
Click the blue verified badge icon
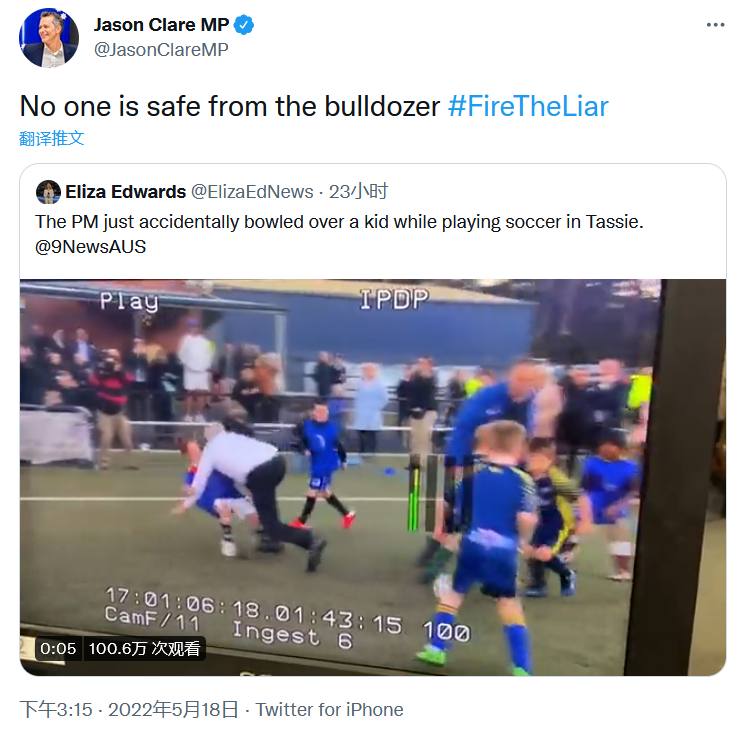click(x=244, y=25)
